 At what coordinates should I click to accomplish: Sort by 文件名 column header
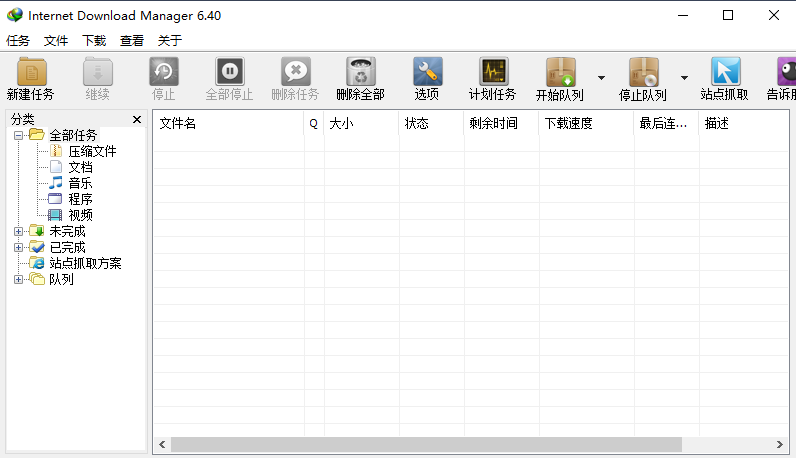(x=228, y=123)
